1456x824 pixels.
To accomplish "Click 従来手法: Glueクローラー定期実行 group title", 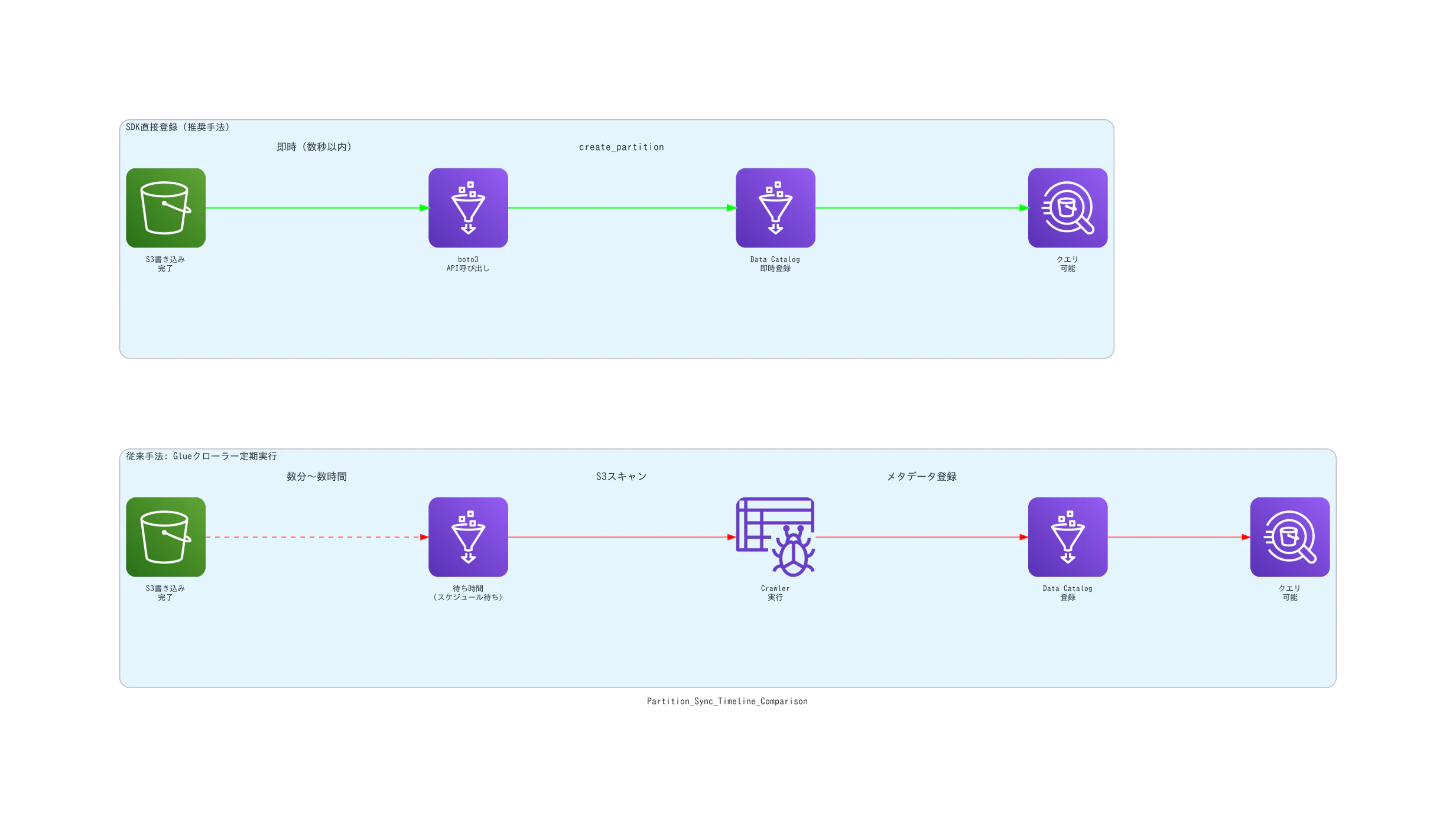I will 201,456.
